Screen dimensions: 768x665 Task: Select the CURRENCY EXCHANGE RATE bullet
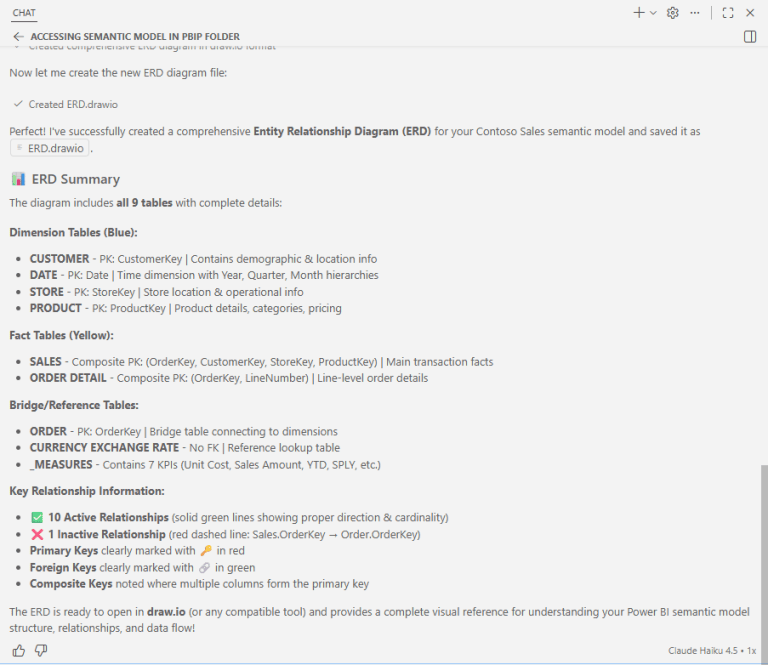pyautogui.click(x=185, y=448)
